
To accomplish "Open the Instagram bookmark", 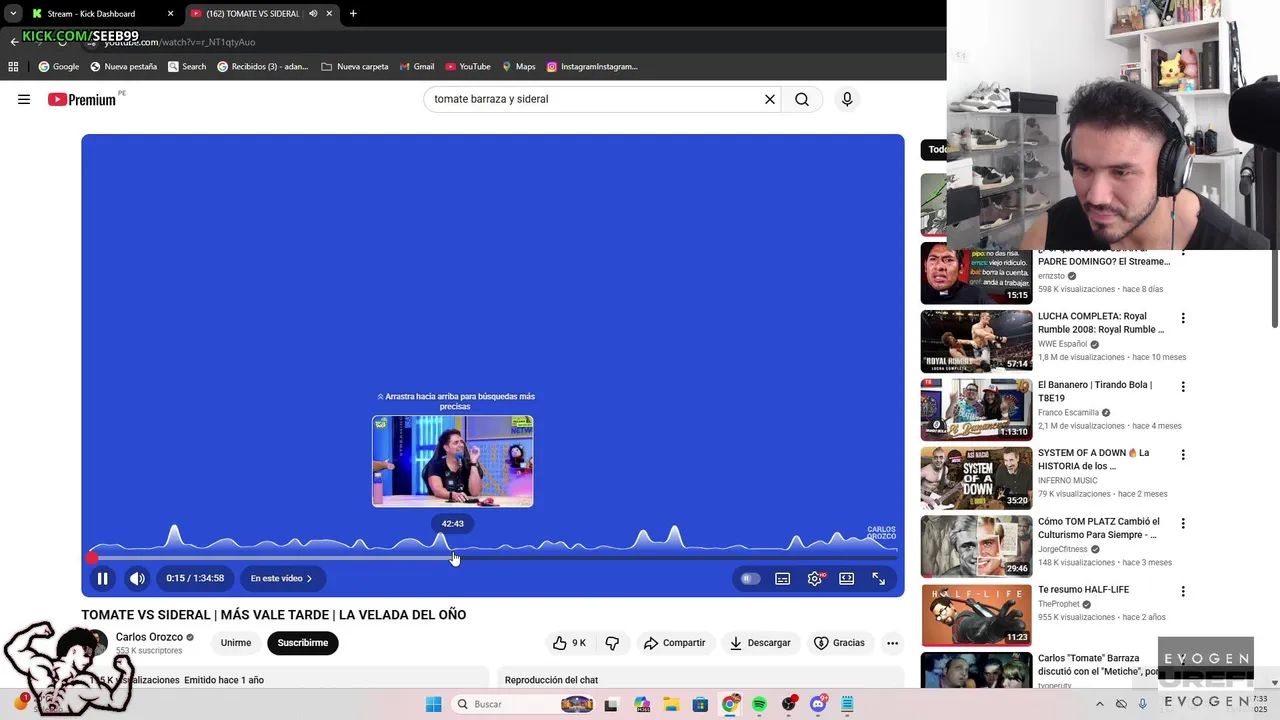I will [x=592, y=67].
